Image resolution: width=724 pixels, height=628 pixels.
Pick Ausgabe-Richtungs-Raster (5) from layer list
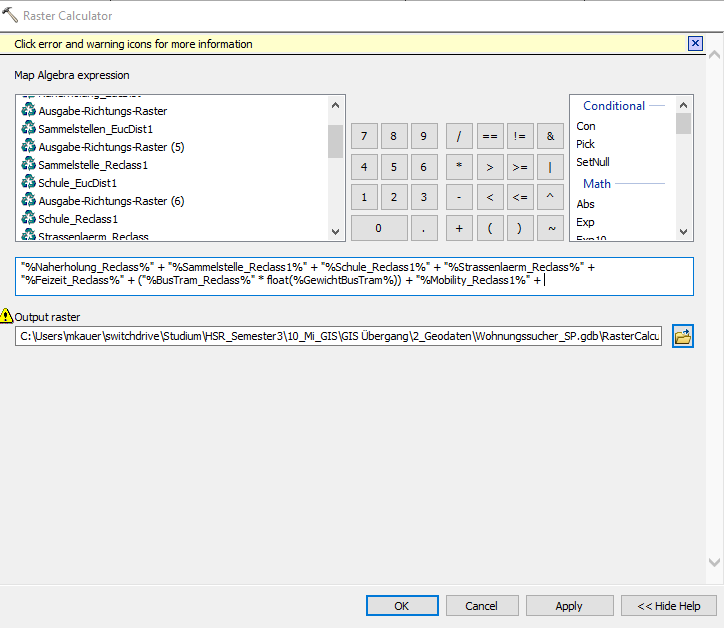pyautogui.click(x=110, y=147)
